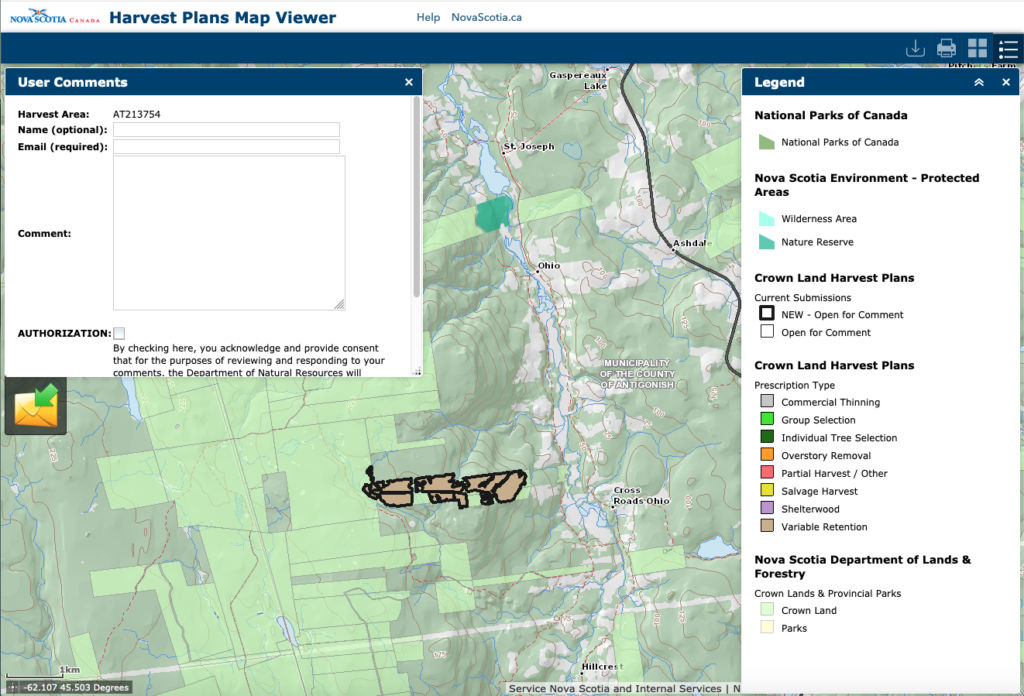The width and height of the screenshot is (1024, 696).
Task: Click the download icon in the toolbar
Action: 914,49
